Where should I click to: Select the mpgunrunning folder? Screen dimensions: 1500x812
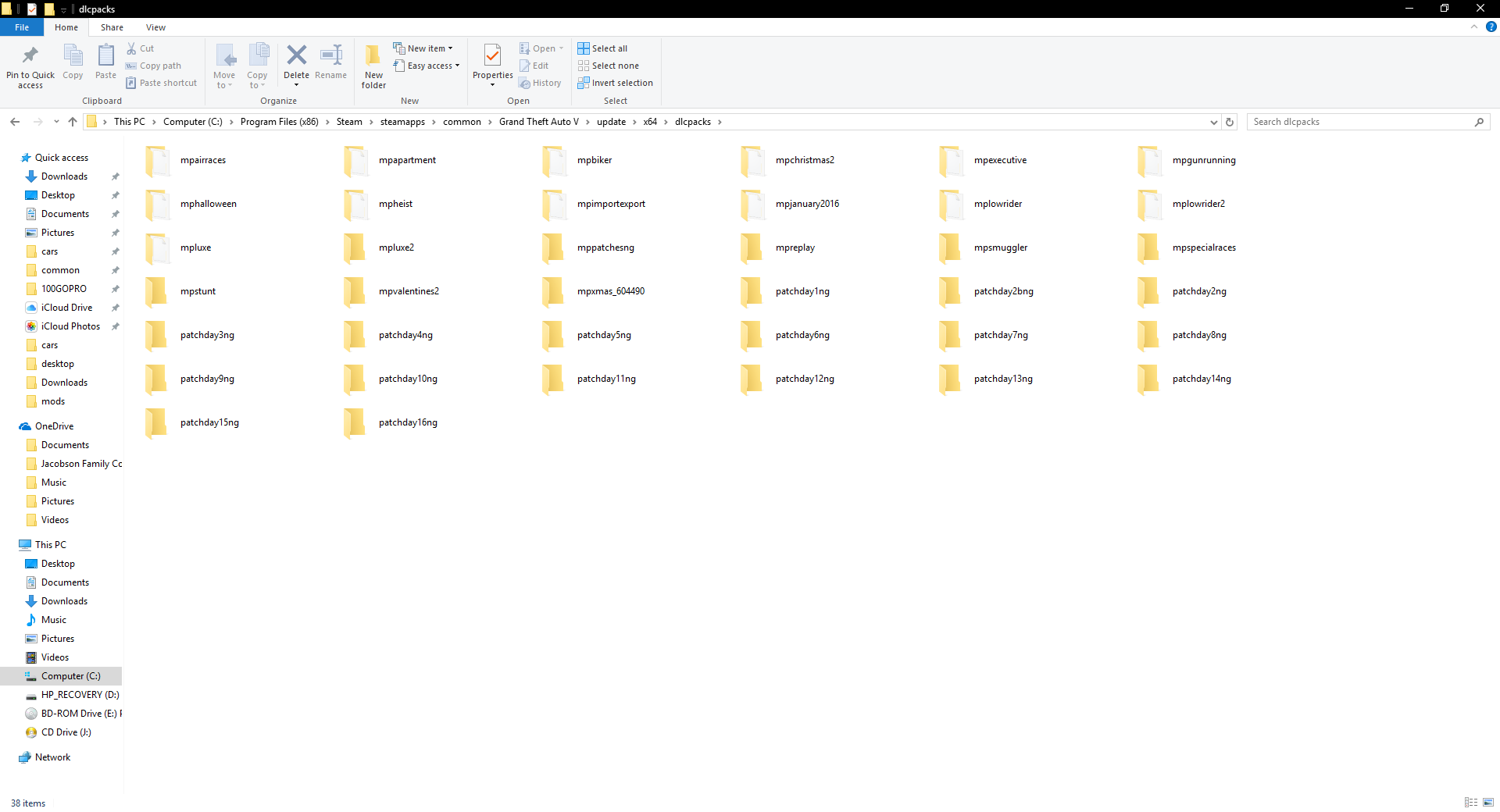click(x=1187, y=160)
